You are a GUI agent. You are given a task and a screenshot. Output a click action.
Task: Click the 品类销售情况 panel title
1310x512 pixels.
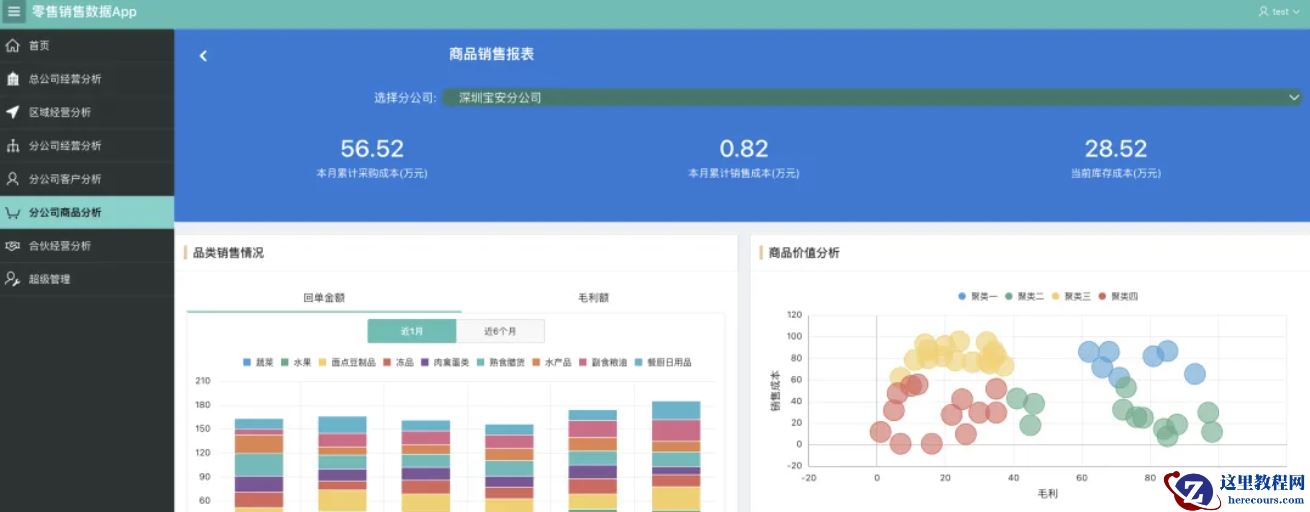(228, 253)
